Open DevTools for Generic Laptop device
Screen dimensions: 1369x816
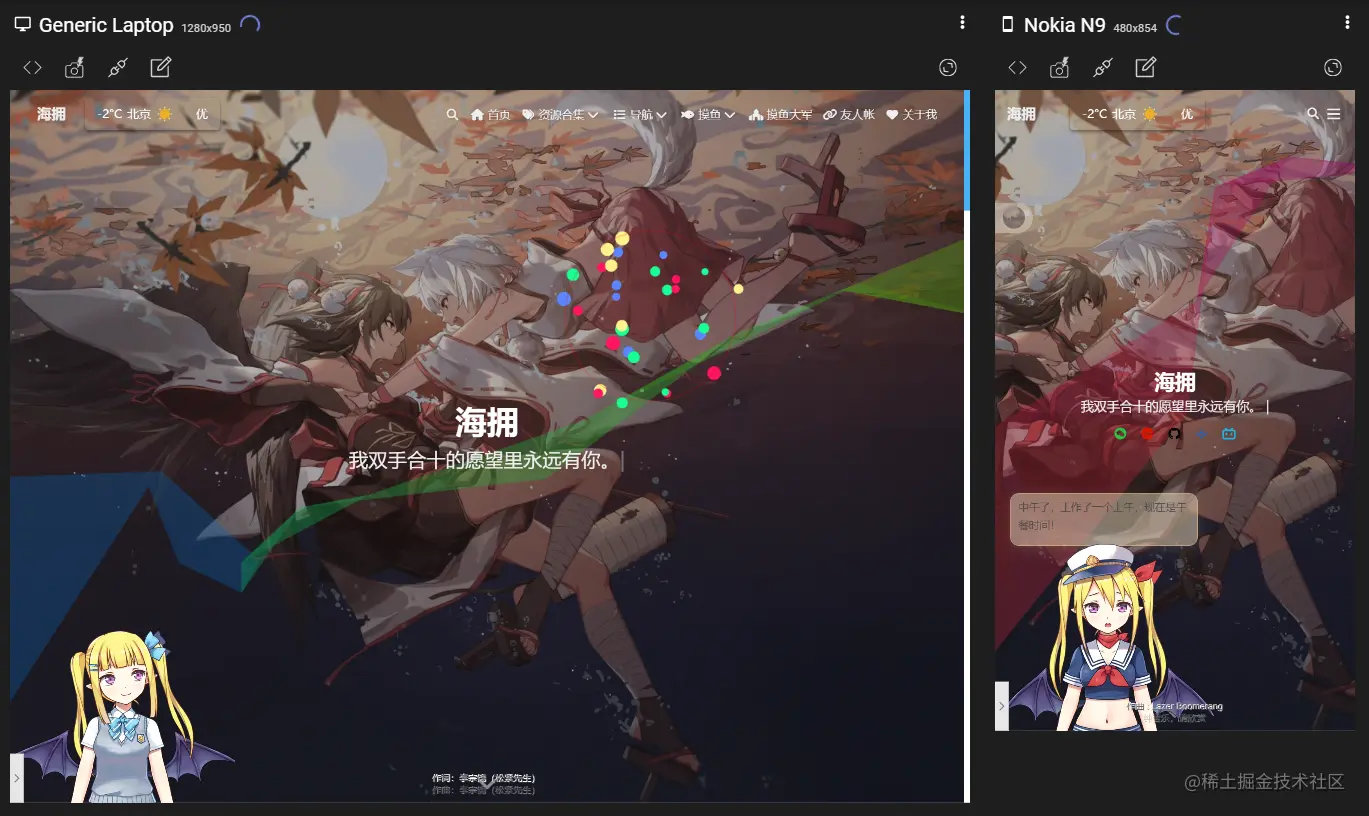tap(33, 68)
